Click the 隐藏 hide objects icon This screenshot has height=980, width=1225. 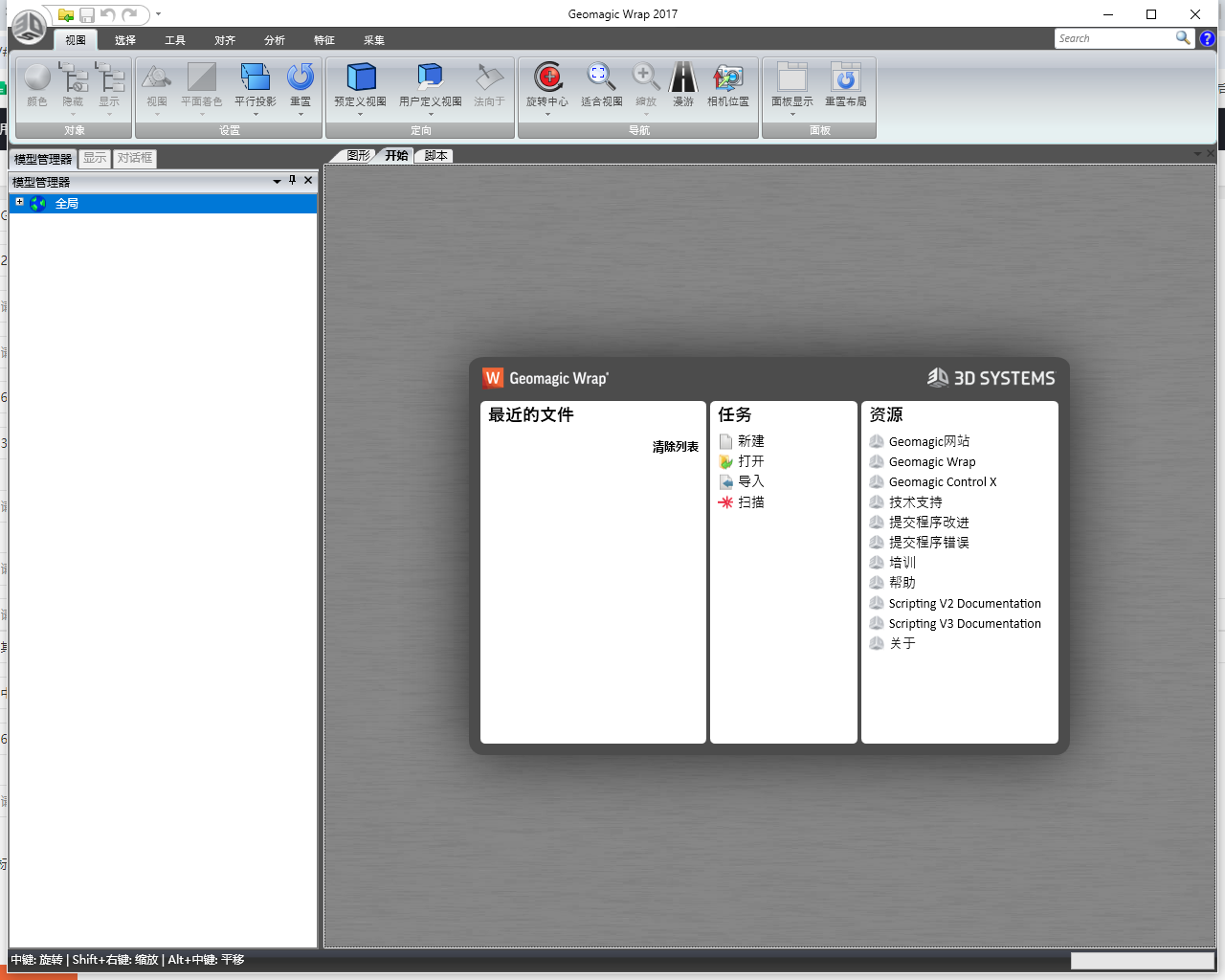(73, 77)
